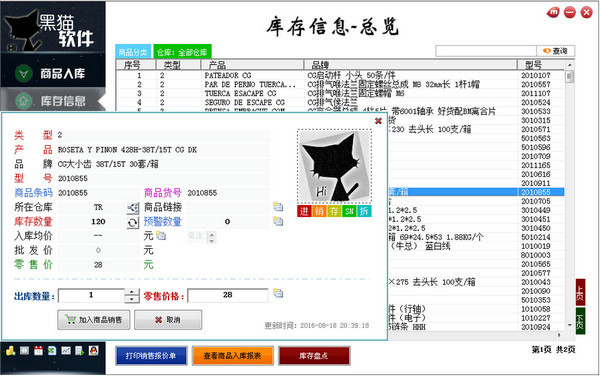Click the 上页 previous page button
Viewport: 600px width, 376px height.
tap(580, 293)
